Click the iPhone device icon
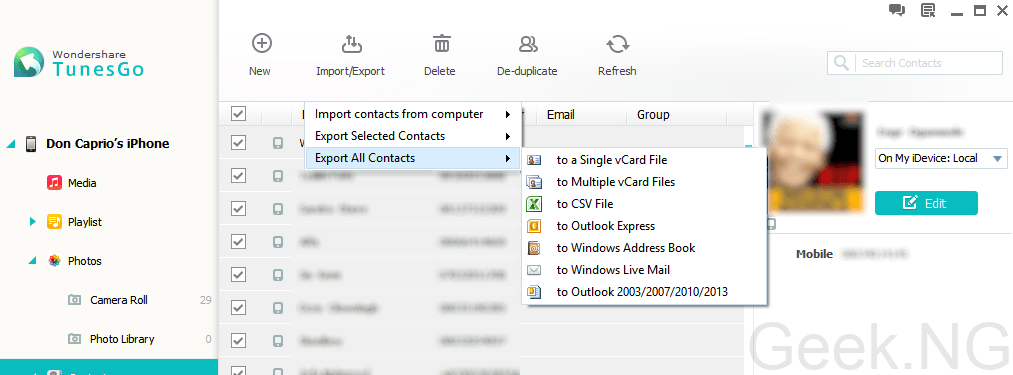The height and width of the screenshot is (375, 1013). [30, 144]
